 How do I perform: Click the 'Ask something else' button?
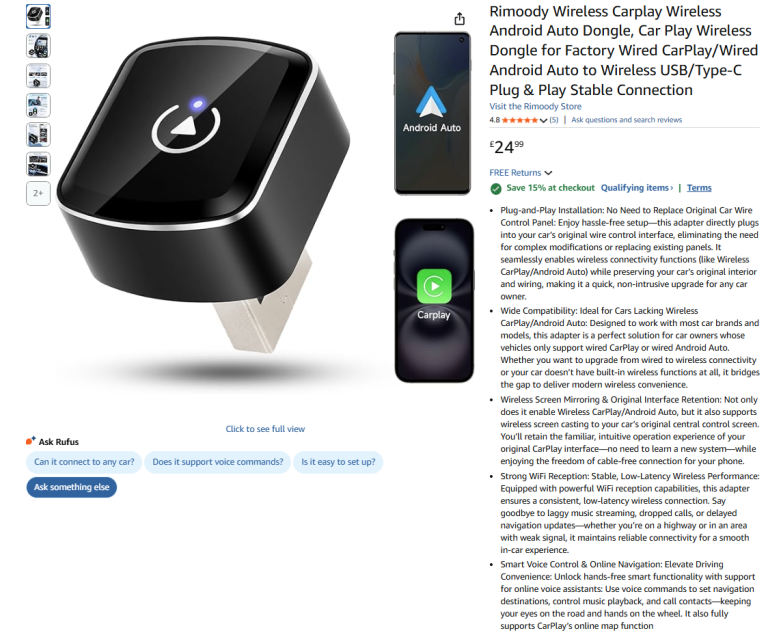72,487
